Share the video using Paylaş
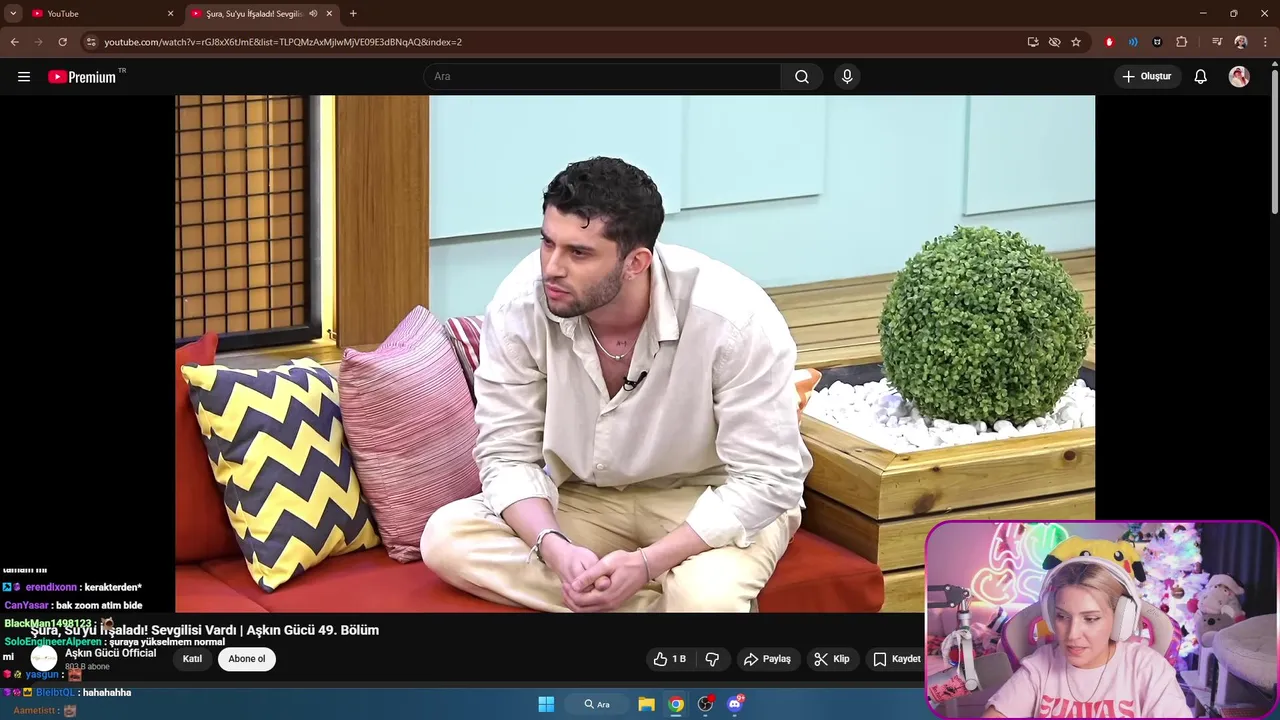 (767, 659)
